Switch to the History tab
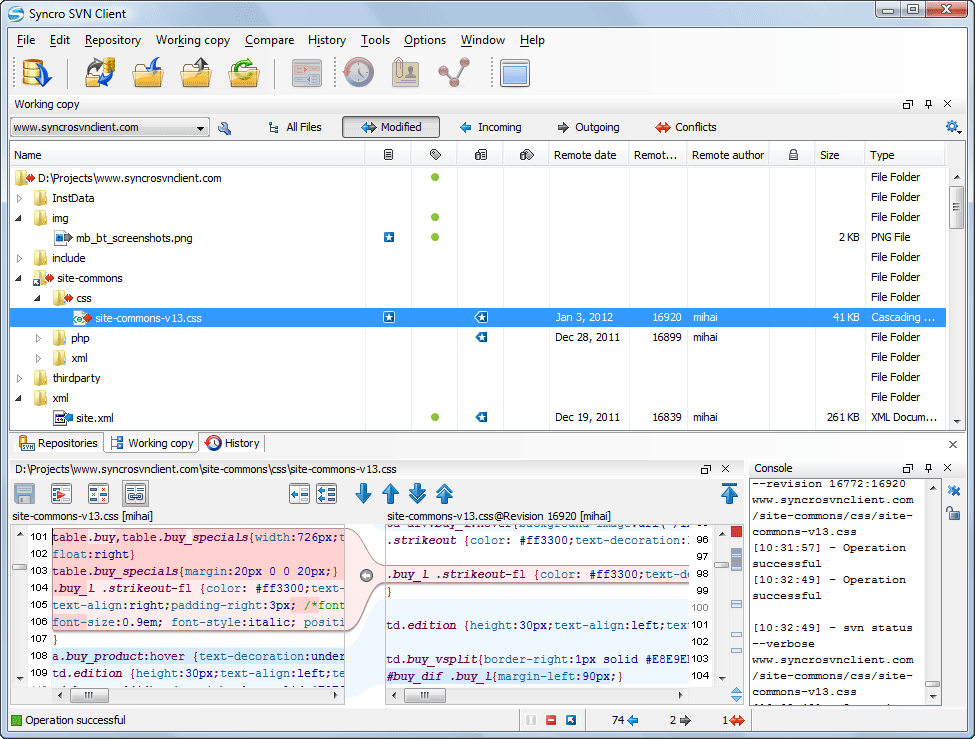The image size is (975, 739). pyautogui.click(x=233, y=443)
